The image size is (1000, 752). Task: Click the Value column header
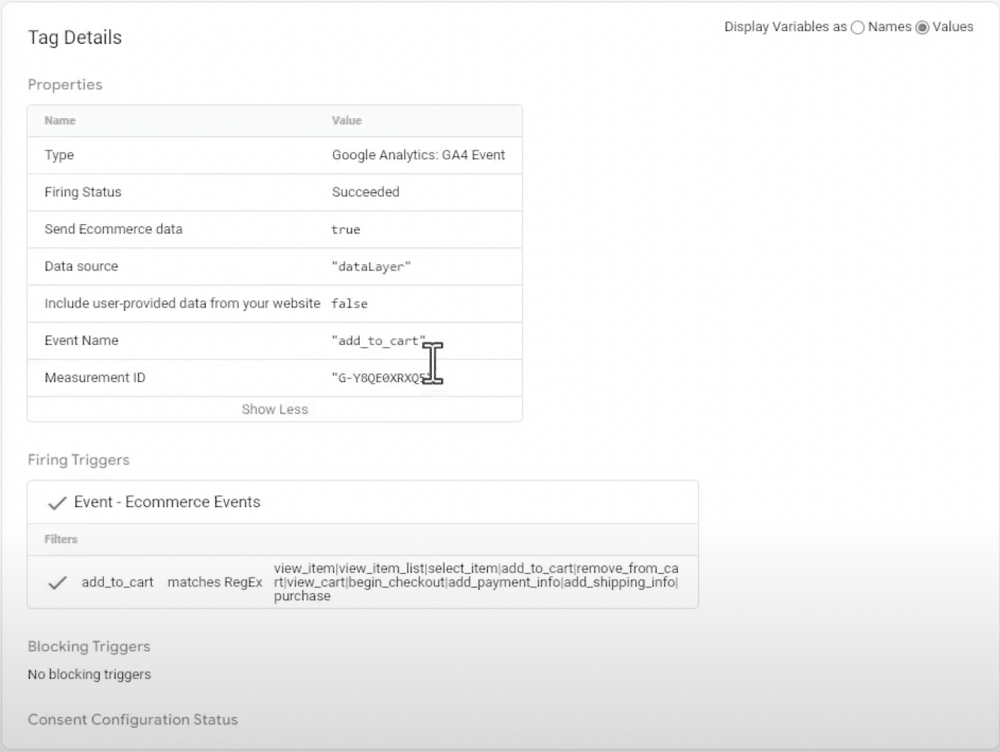click(x=346, y=120)
